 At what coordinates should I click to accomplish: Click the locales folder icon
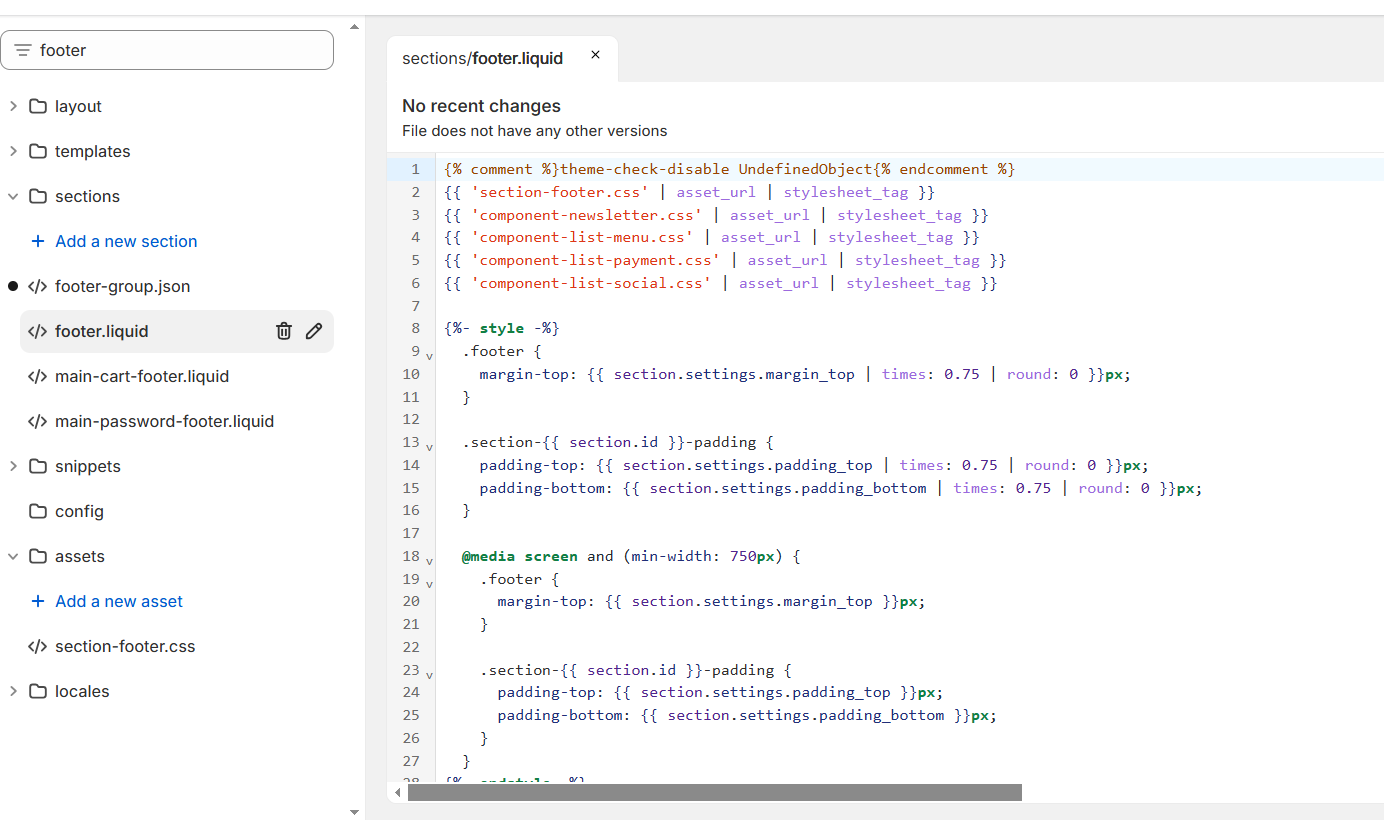tap(38, 691)
